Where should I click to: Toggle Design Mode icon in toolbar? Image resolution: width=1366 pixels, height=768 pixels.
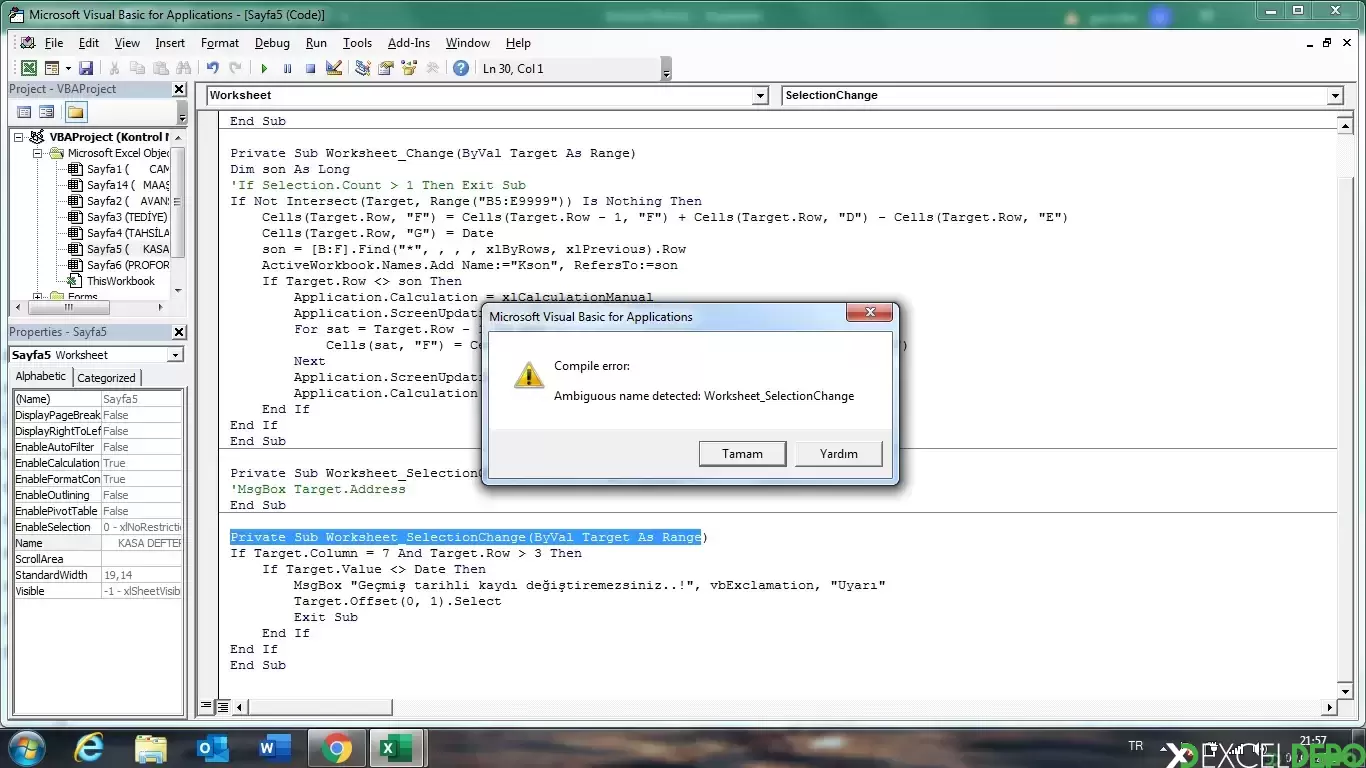click(x=334, y=68)
